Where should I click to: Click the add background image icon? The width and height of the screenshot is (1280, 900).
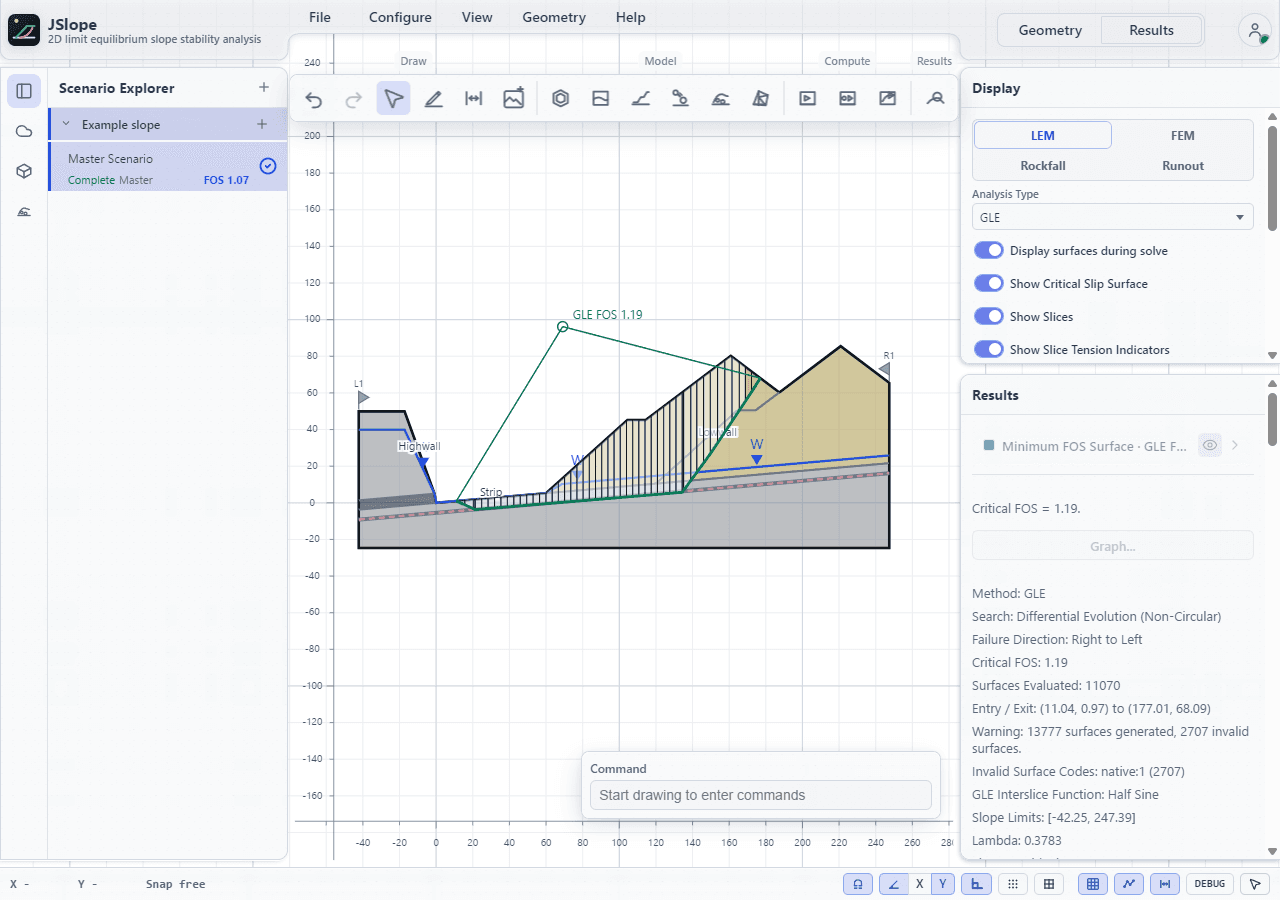coord(514,99)
